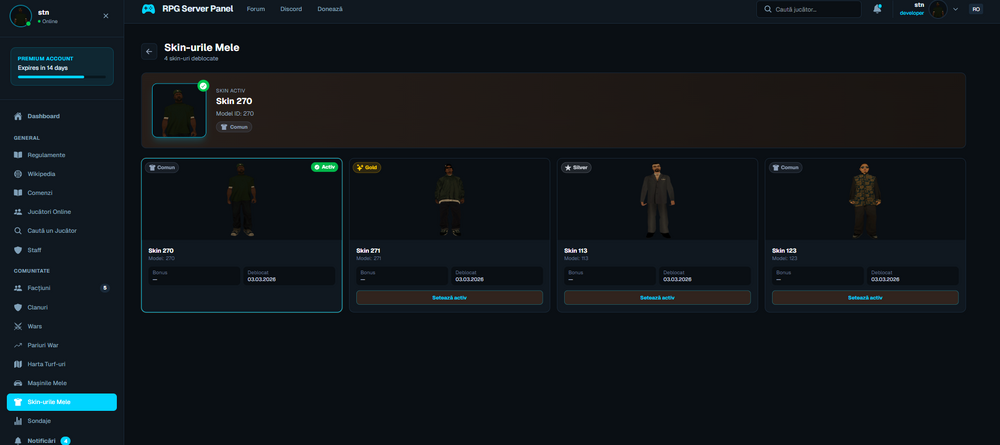Image resolution: width=1000 pixels, height=445 pixels.
Task: Click the Dashboard home icon
Action: click(18, 116)
